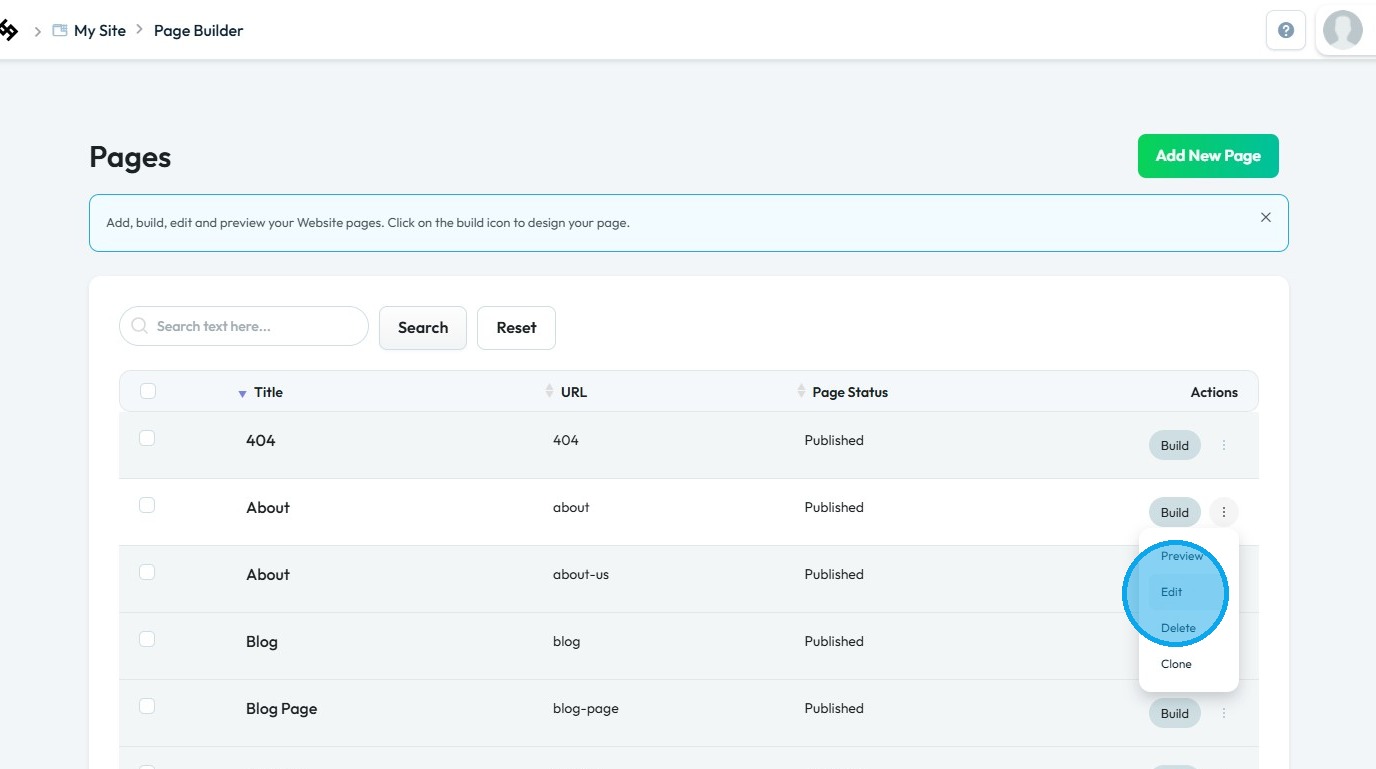Image resolution: width=1376 pixels, height=769 pixels.
Task: Check the checkbox for the 404 page
Action: 147,438
